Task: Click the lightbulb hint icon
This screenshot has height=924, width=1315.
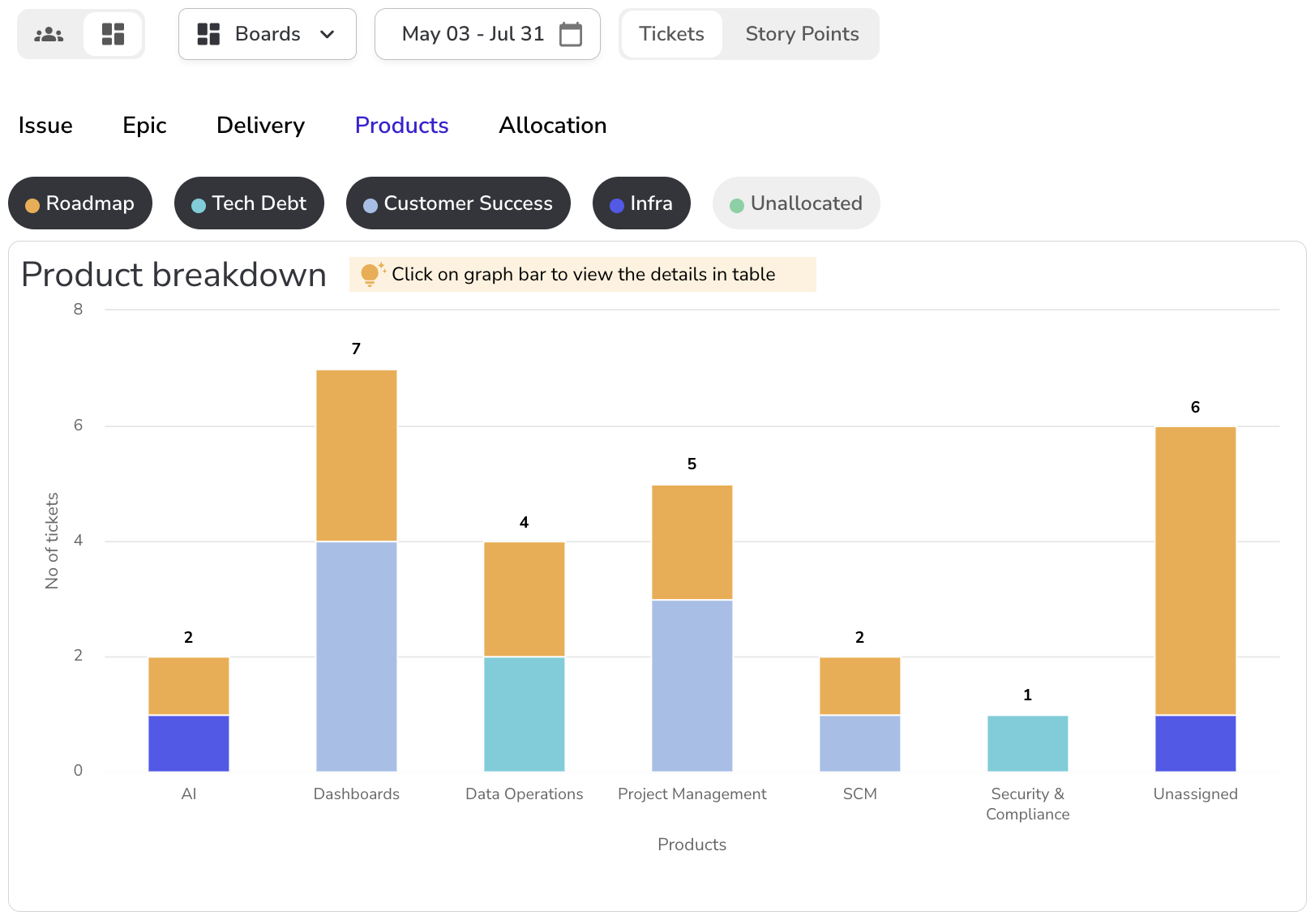Action: (371, 274)
